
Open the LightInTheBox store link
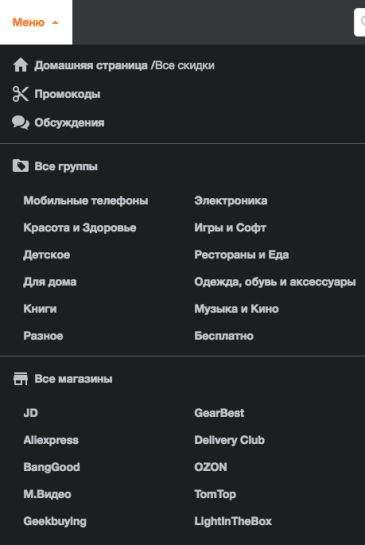click(x=233, y=521)
